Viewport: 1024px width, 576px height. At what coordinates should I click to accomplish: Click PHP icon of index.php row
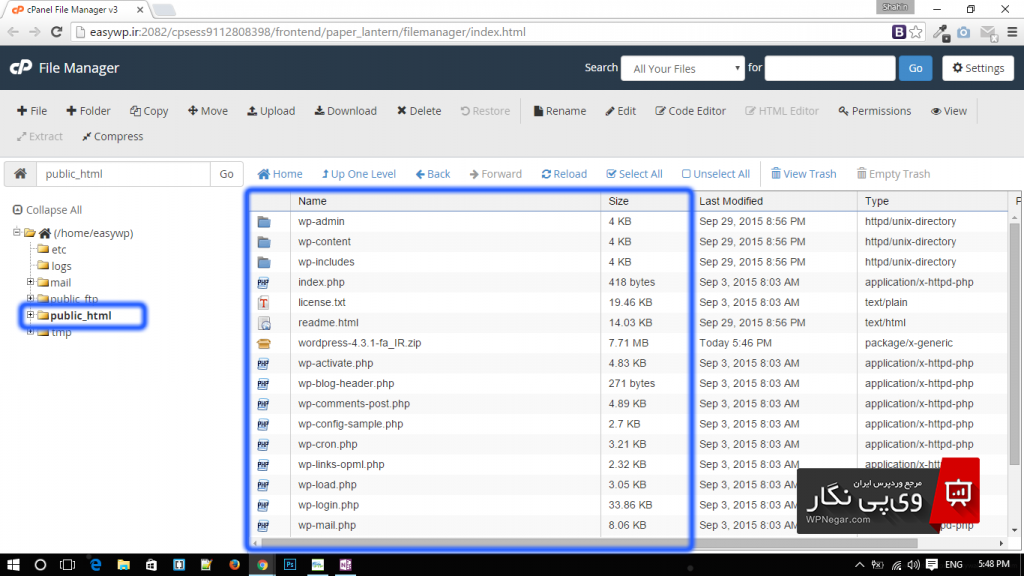263,283
